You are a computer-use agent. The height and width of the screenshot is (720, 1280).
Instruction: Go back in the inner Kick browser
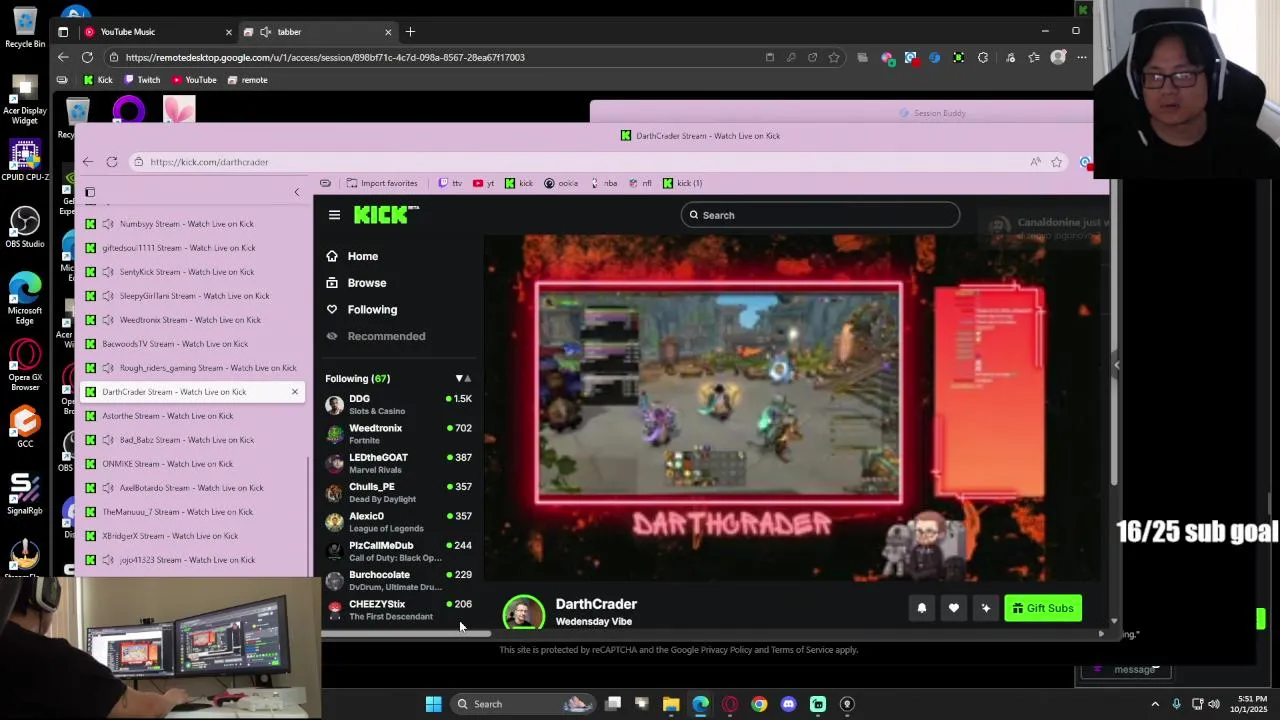88,162
